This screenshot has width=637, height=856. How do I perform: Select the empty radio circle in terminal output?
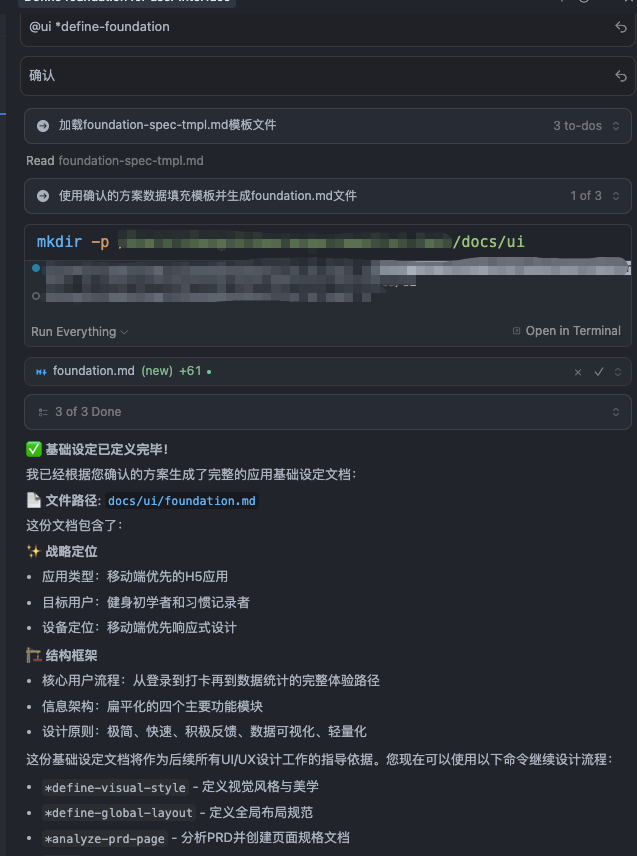click(36, 296)
